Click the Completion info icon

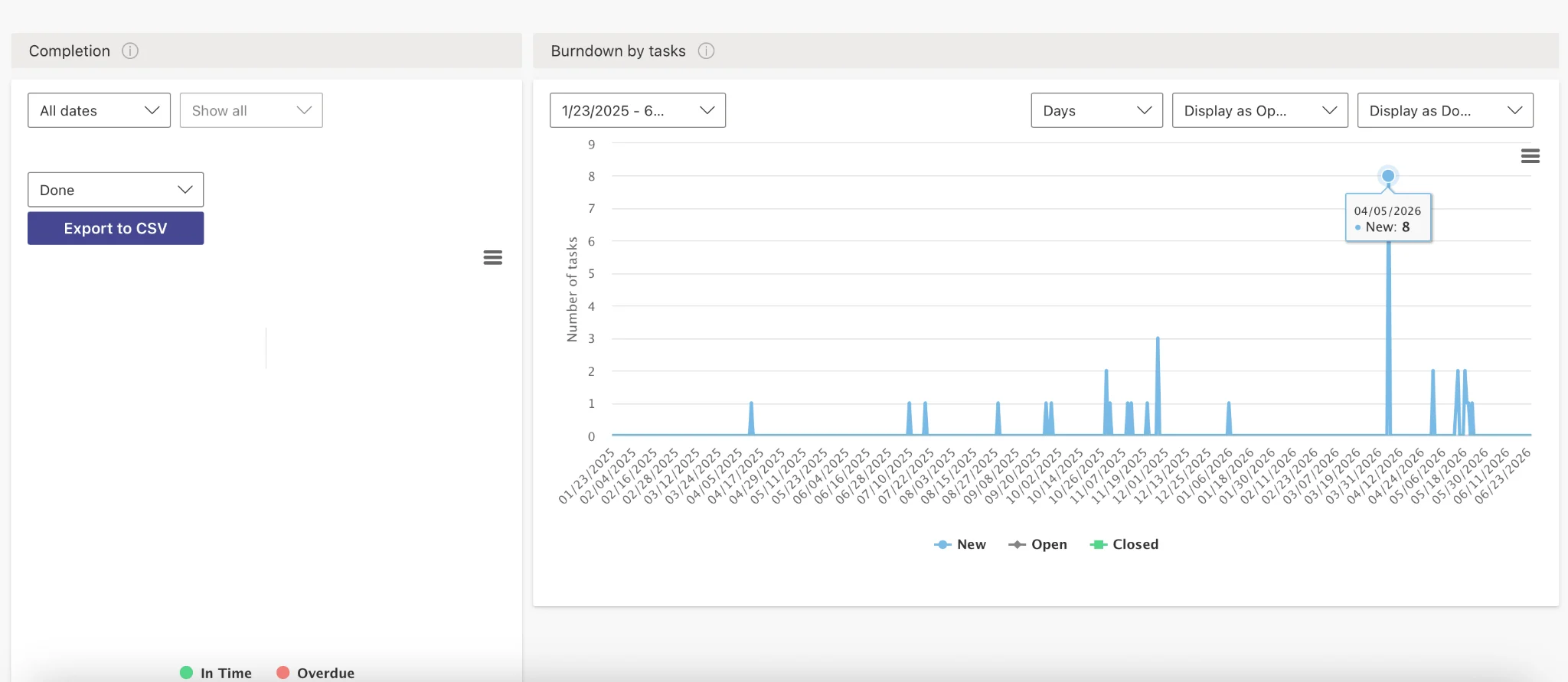click(x=130, y=51)
